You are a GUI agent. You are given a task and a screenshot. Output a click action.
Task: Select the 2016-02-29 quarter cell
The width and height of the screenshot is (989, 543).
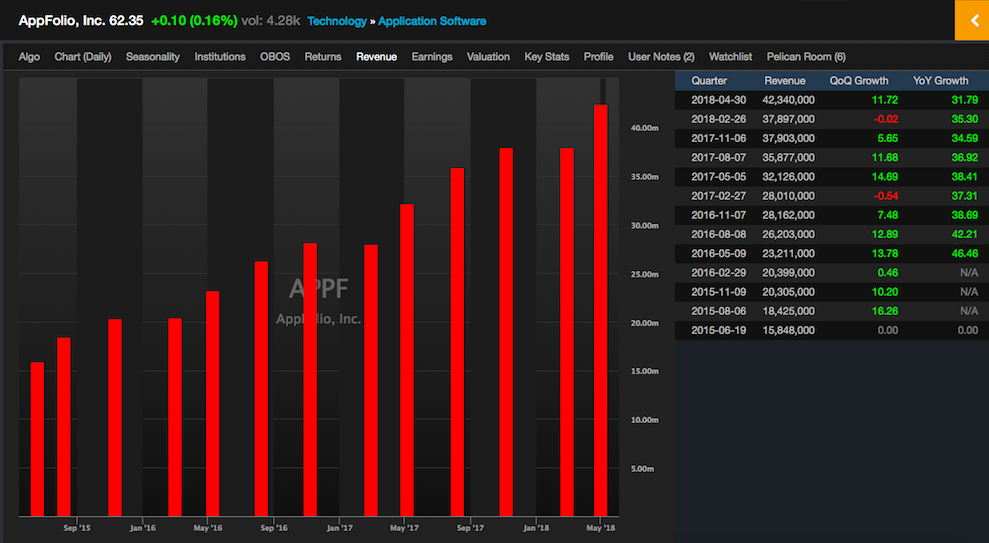point(718,273)
